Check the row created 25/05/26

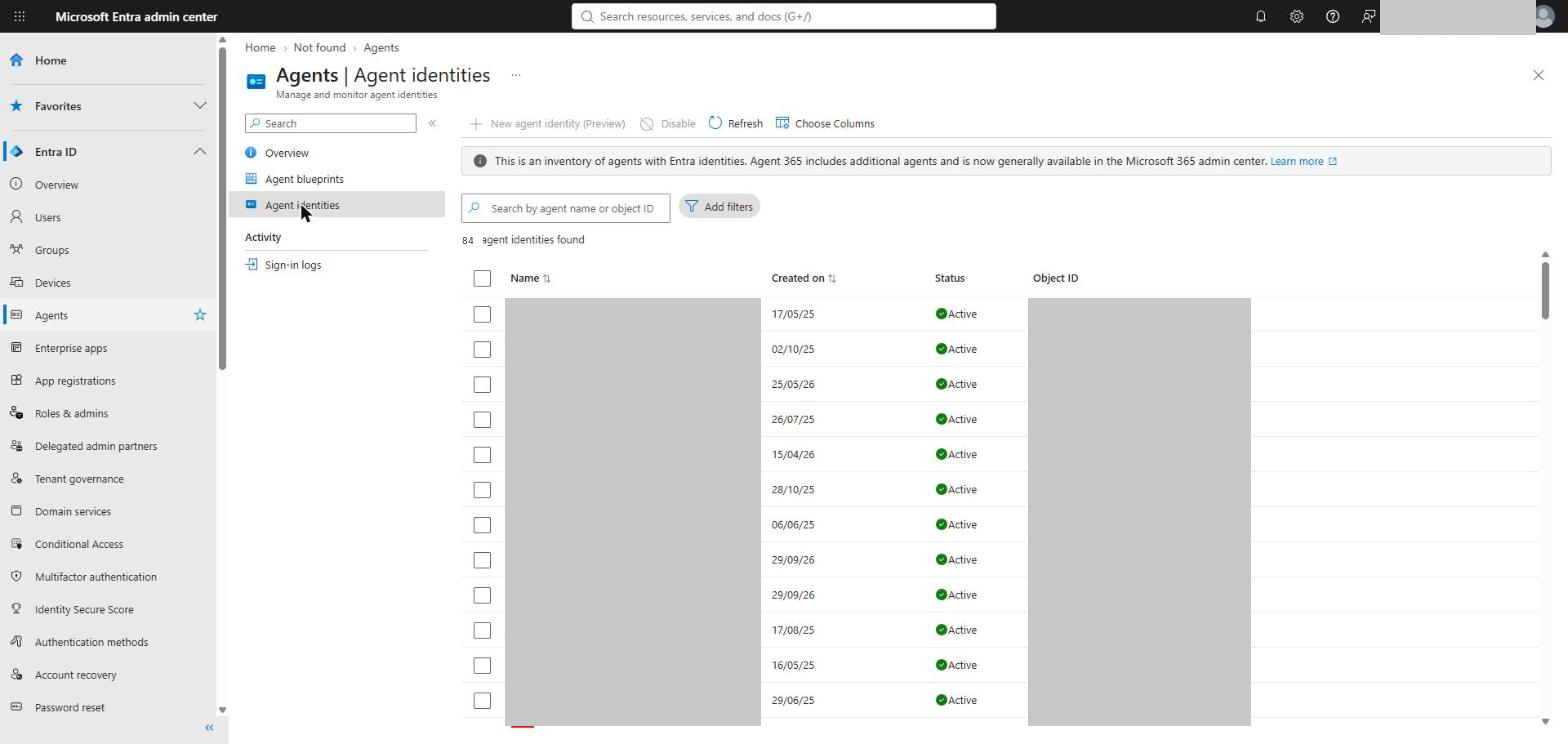pyautogui.click(x=482, y=384)
